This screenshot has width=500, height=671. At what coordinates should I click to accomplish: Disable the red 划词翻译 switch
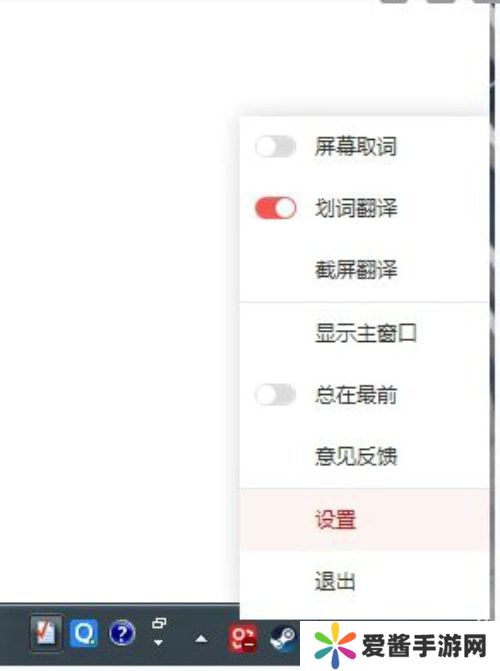tap(275, 208)
